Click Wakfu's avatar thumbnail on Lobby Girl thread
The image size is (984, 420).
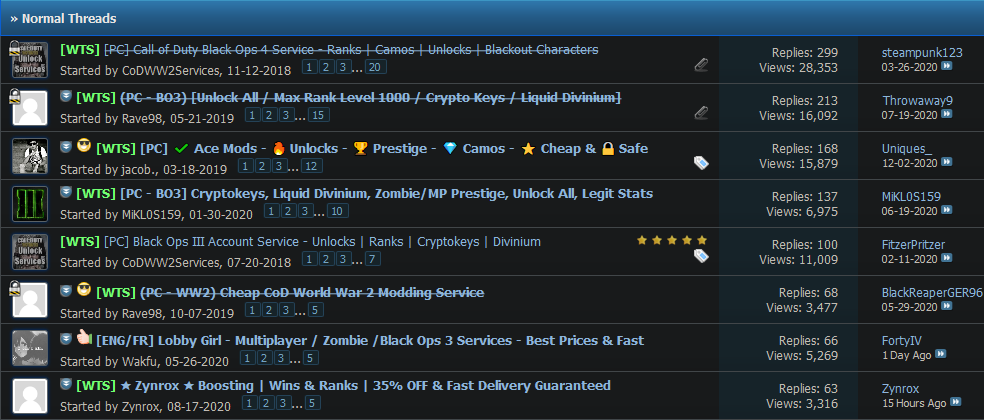[28, 347]
